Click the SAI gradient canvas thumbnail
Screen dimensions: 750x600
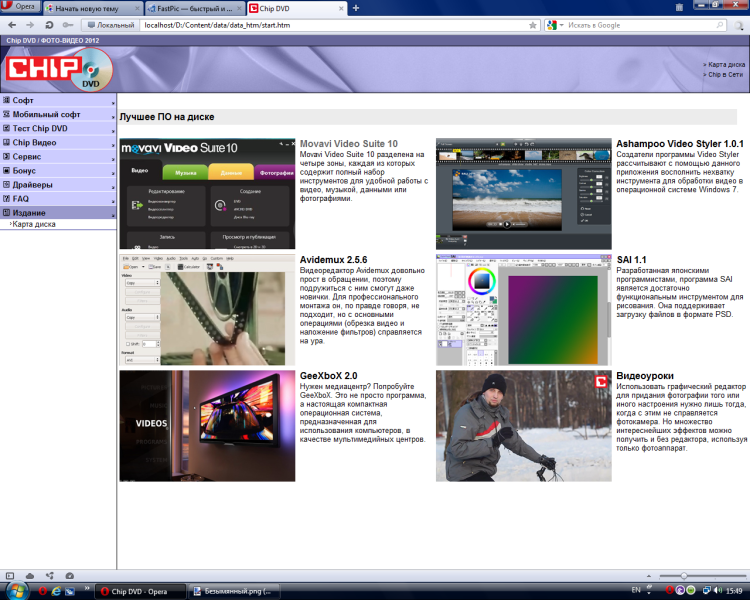coord(524,310)
